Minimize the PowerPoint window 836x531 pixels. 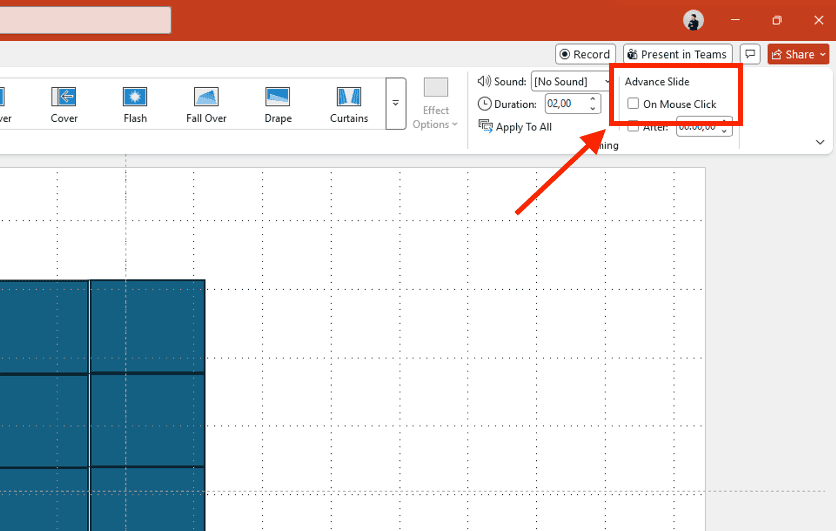735,20
